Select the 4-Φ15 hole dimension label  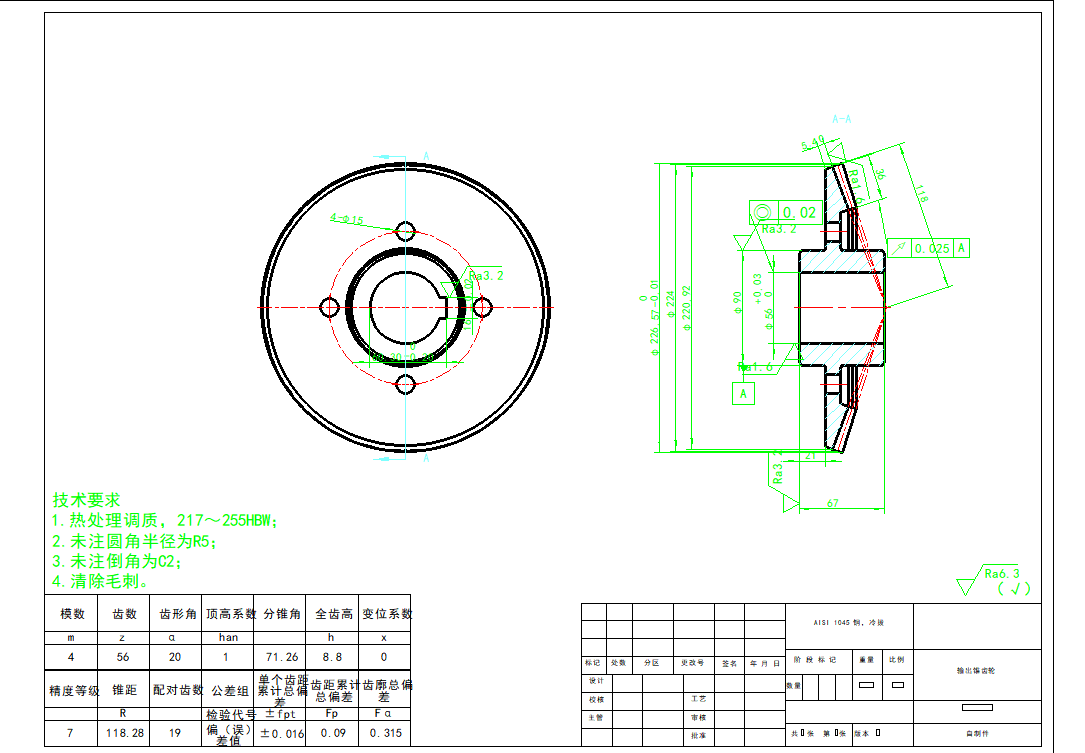(347, 219)
